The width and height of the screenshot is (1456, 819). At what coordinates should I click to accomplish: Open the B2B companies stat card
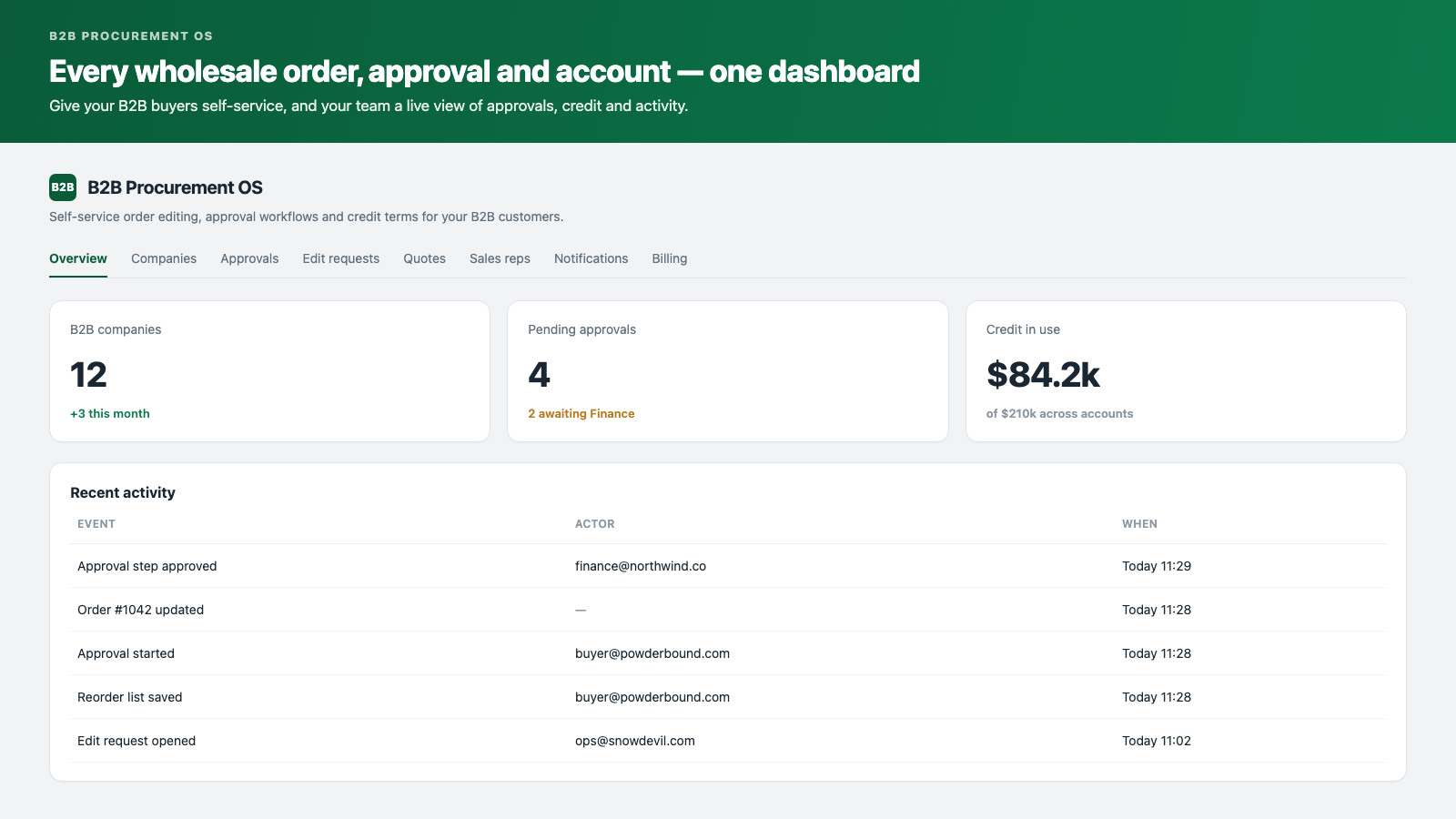point(269,371)
